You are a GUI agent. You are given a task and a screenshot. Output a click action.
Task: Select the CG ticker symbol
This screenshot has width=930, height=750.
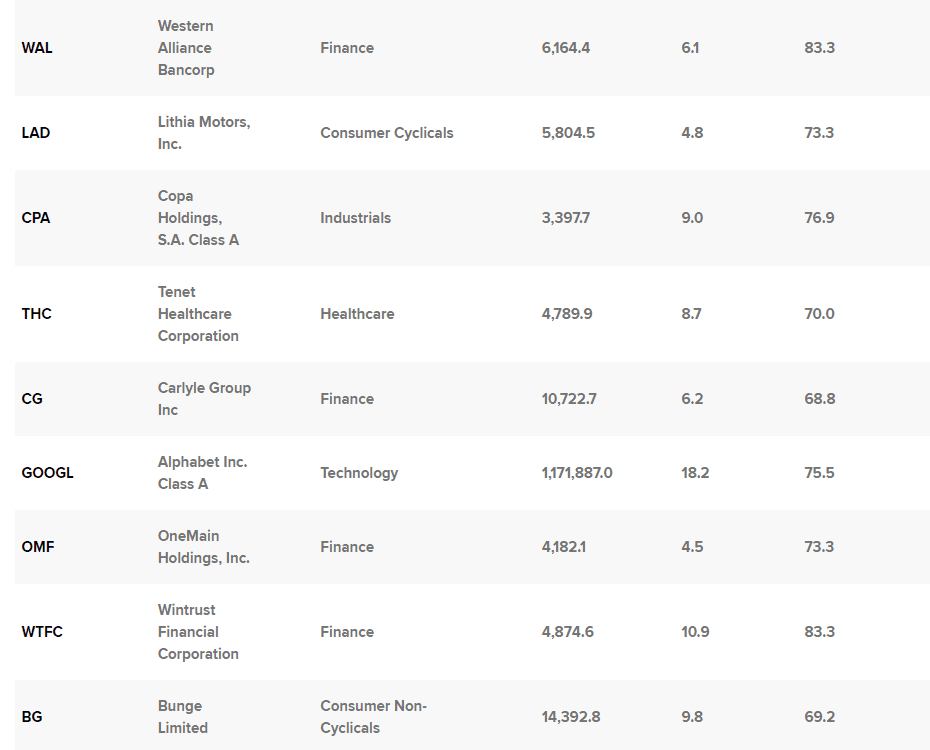32,399
